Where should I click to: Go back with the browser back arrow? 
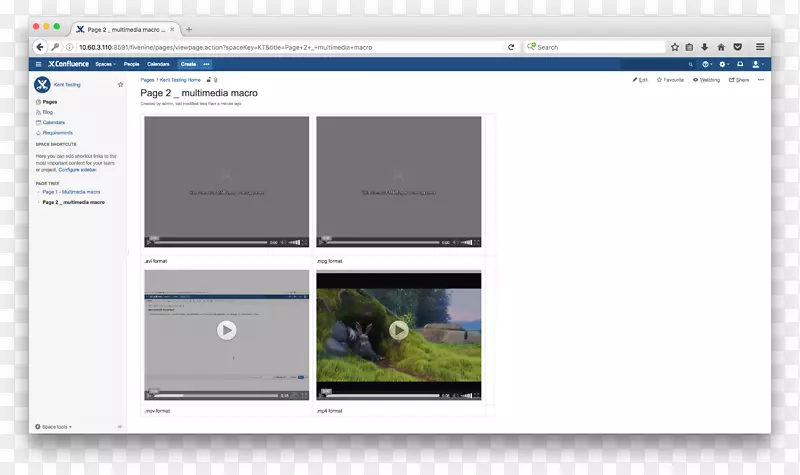click(x=41, y=47)
